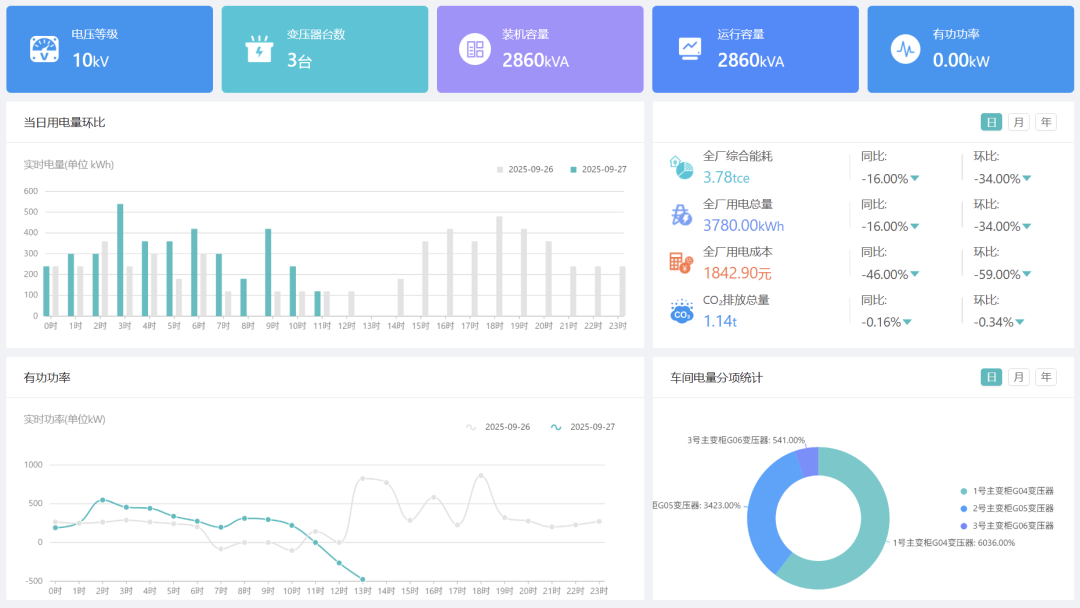
Task: Toggle 2025-09-26 legend in 当日用电量环比 chart
Action: tap(525, 169)
